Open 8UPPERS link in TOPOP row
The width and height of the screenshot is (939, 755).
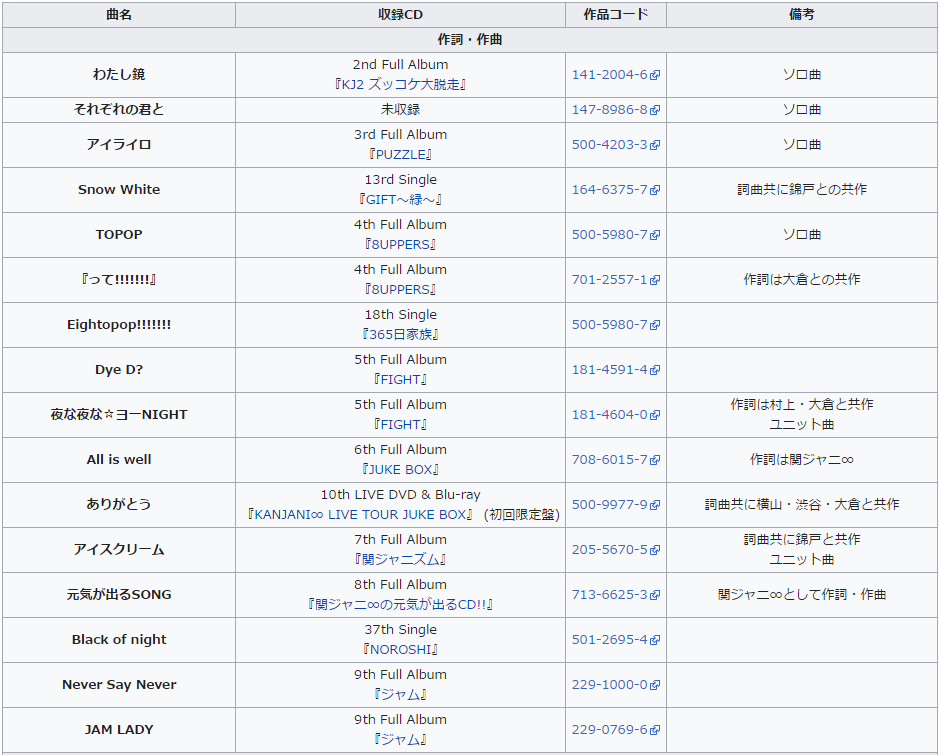400,244
